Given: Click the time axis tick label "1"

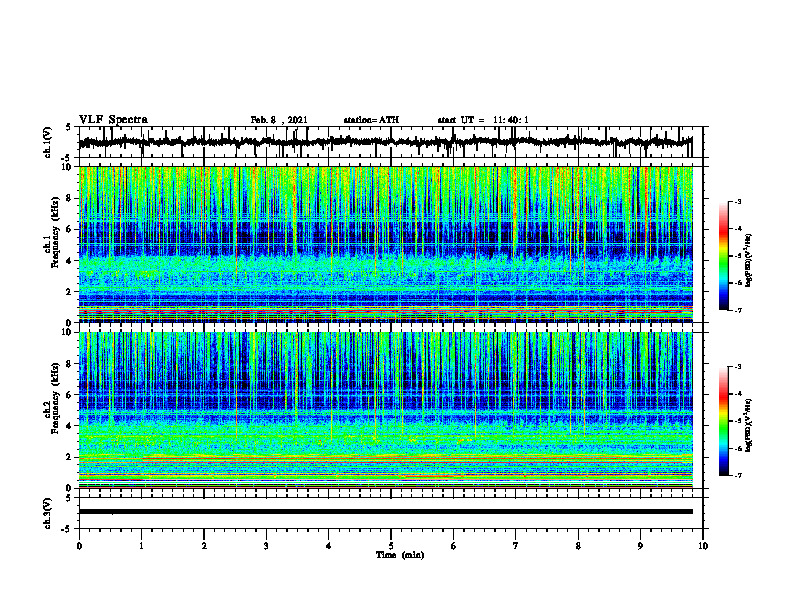Looking at the screenshot, I should pos(141,546).
